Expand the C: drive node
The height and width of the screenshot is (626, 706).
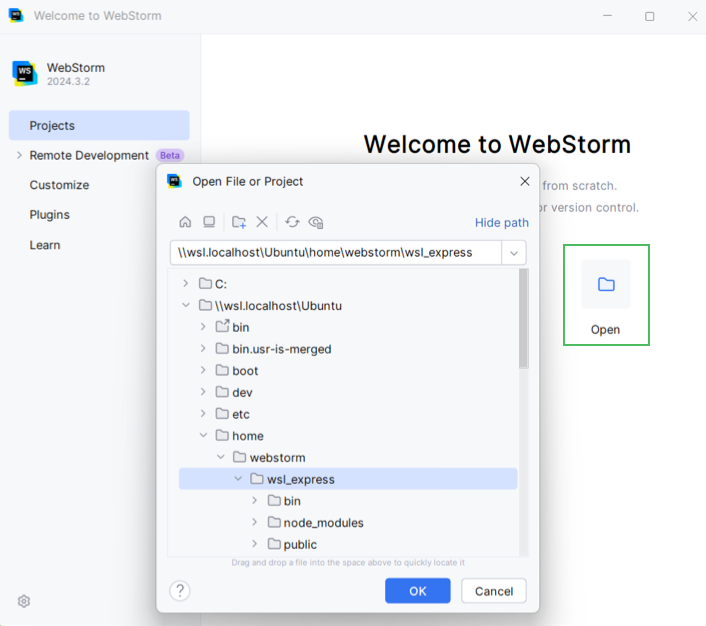(x=186, y=283)
